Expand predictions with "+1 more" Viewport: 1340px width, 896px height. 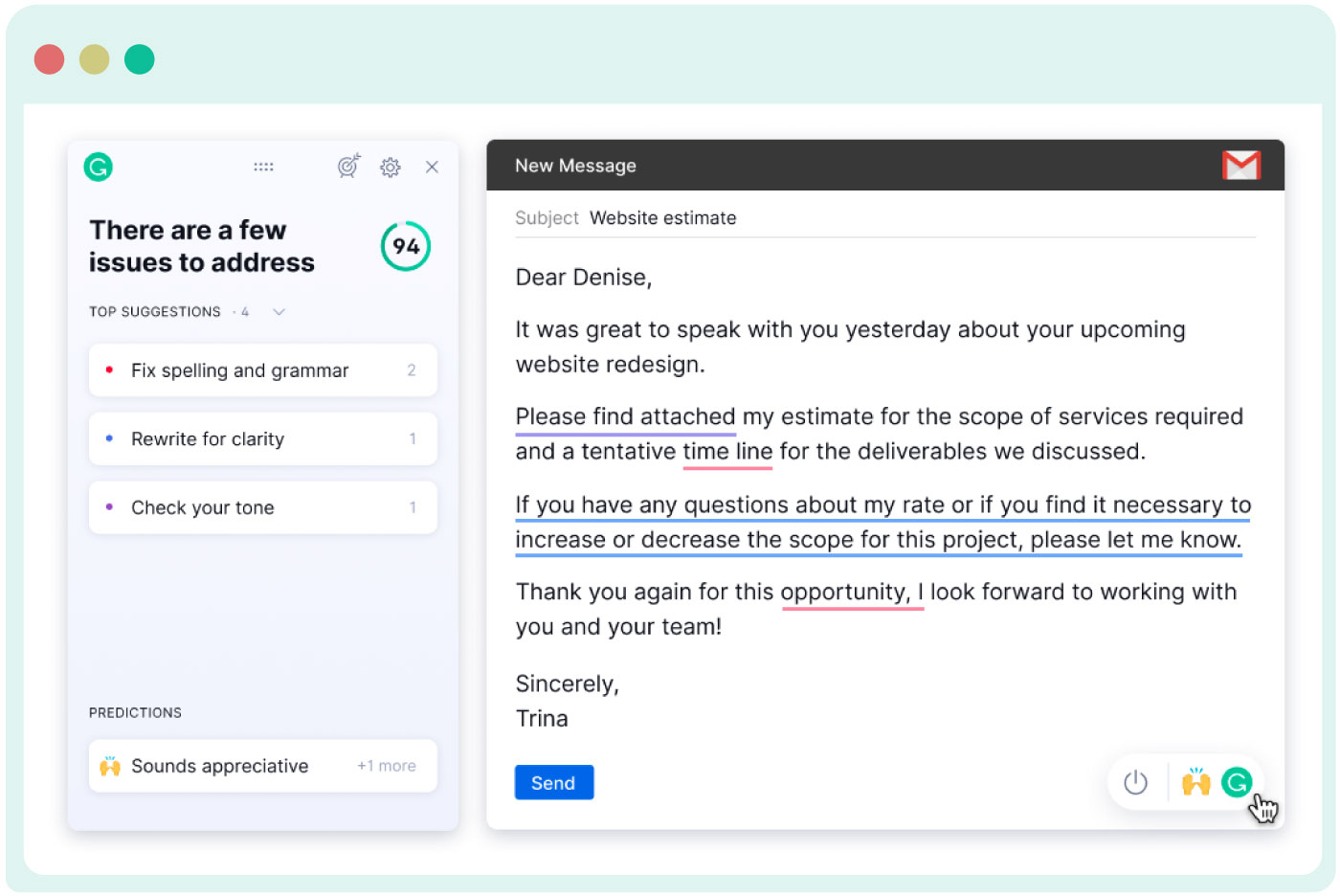(387, 766)
